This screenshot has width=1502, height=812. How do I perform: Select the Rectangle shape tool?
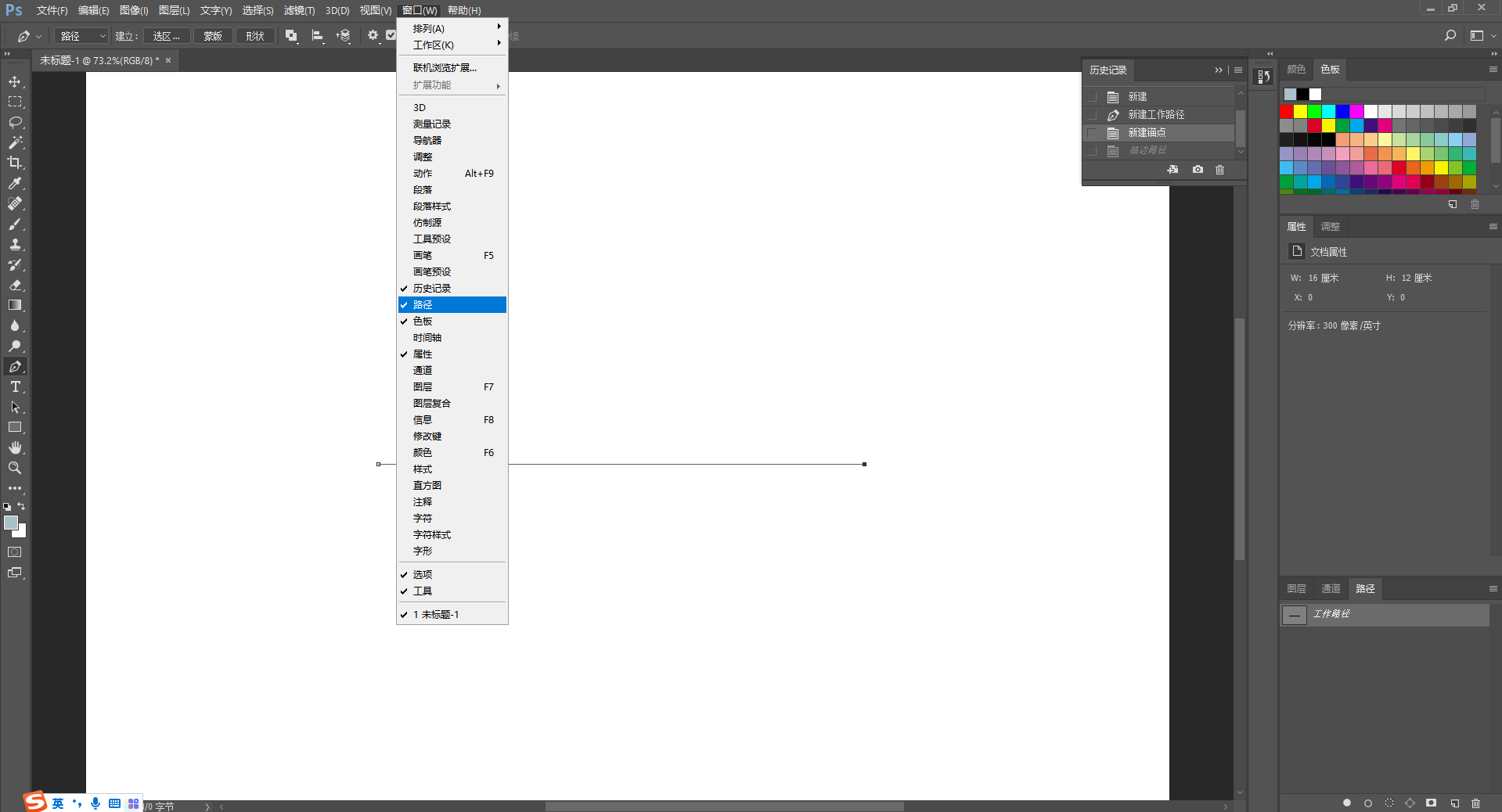[x=15, y=427]
